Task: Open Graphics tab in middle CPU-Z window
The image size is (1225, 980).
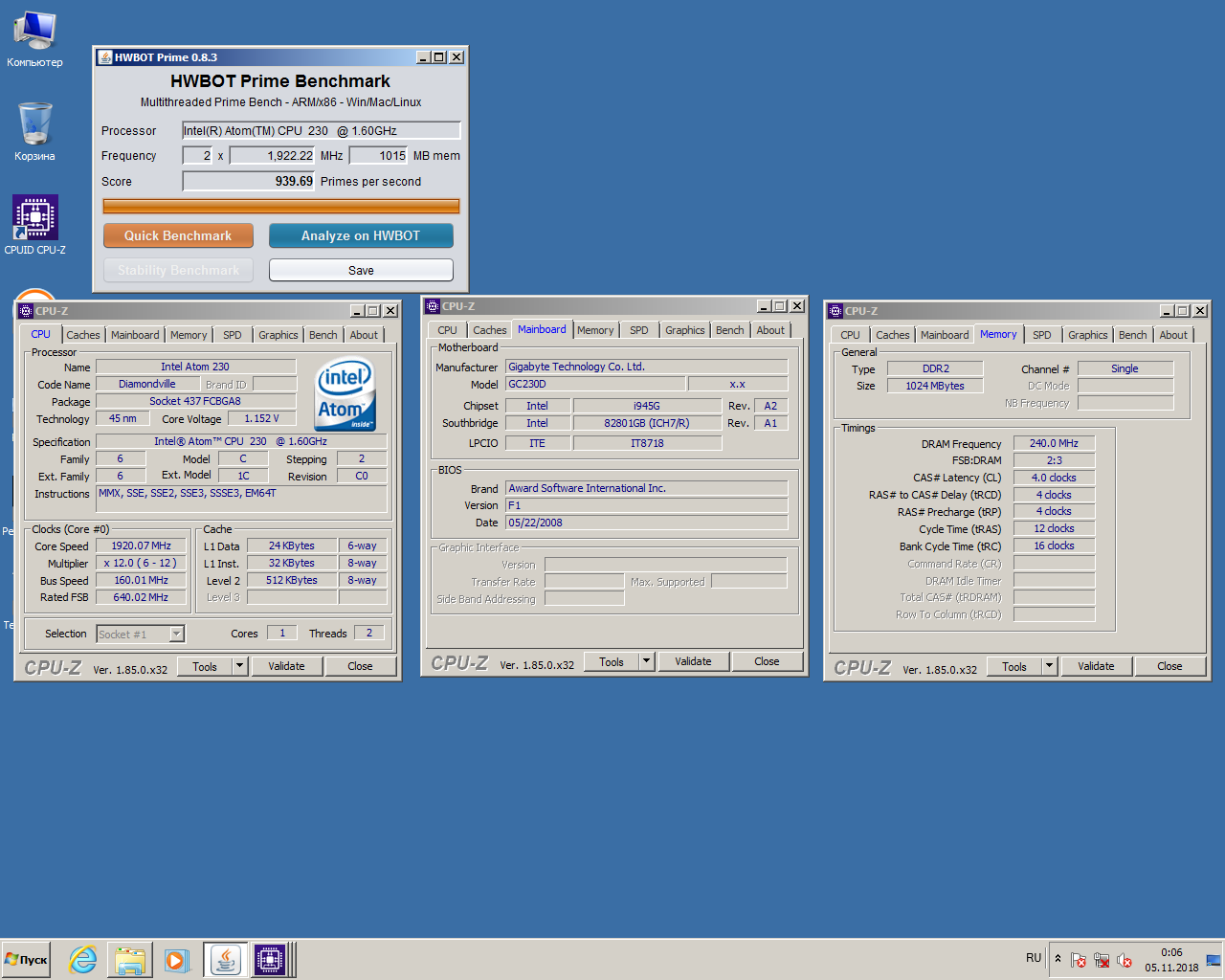Action: (x=685, y=330)
